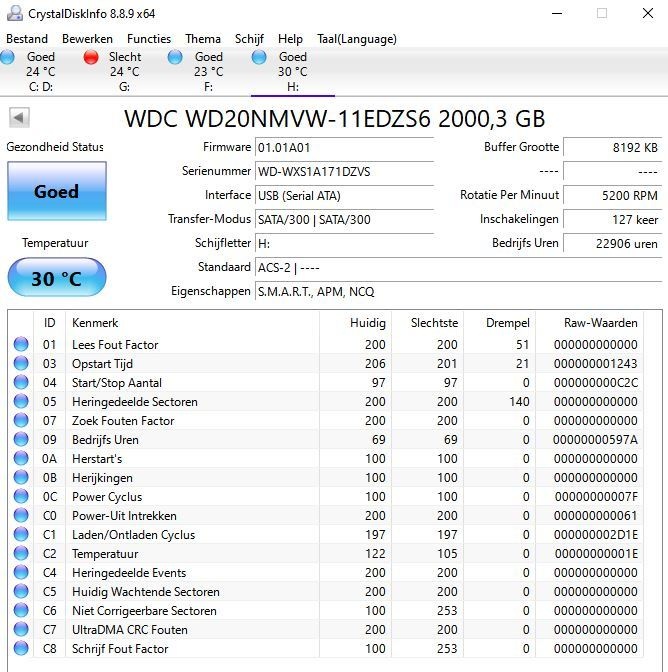Click the status orb for Laden/Ontladen Cyclus
This screenshot has height=672, width=668.
[x=21, y=534]
